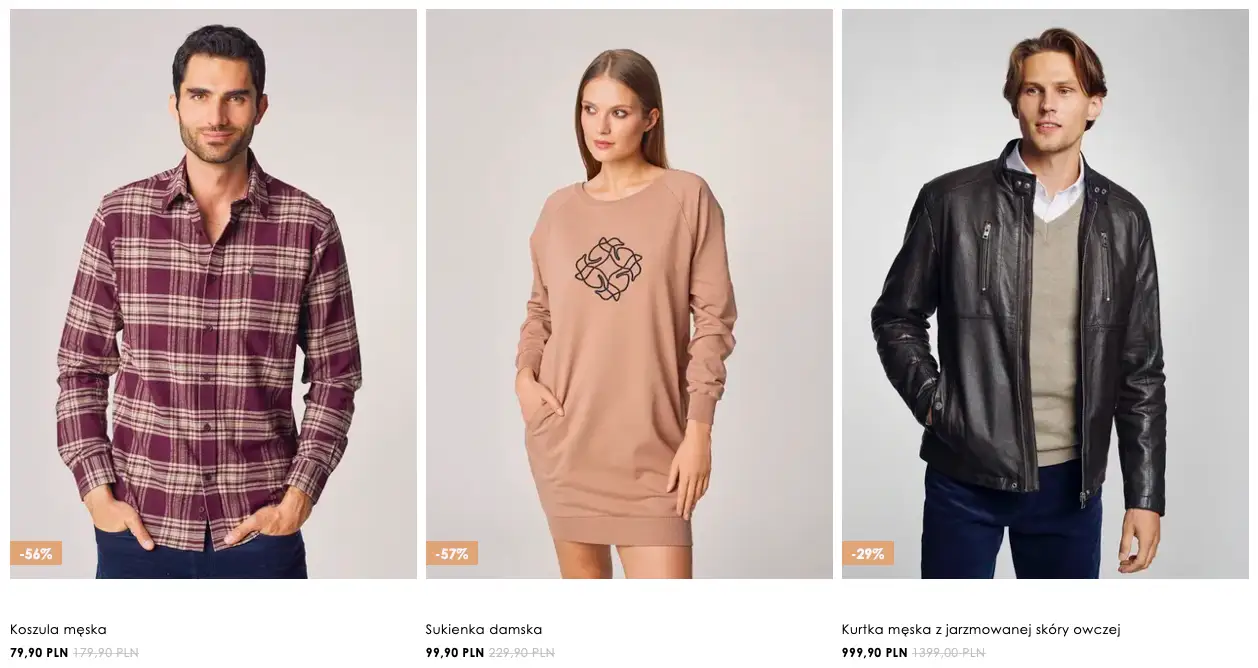Click the 99,90 PLN sale price
Image resolution: width=1258 pixels, height=668 pixels.
point(455,652)
